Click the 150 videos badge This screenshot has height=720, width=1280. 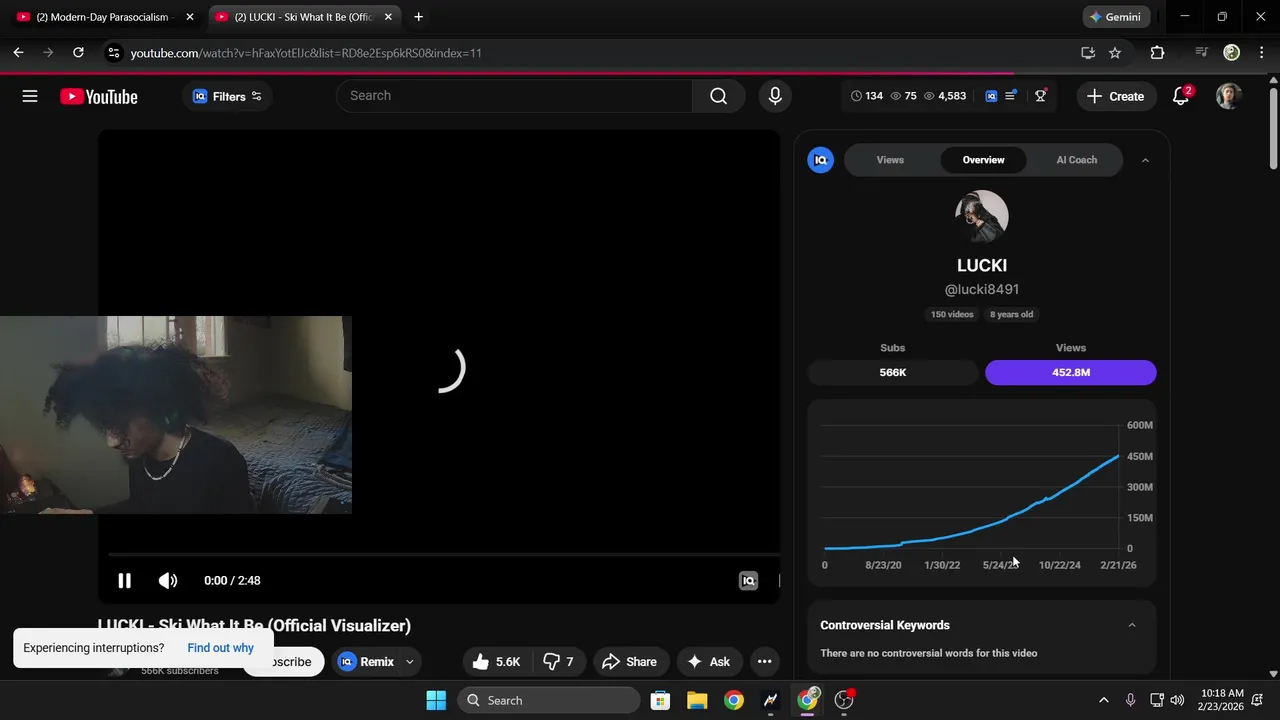click(x=952, y=314)
